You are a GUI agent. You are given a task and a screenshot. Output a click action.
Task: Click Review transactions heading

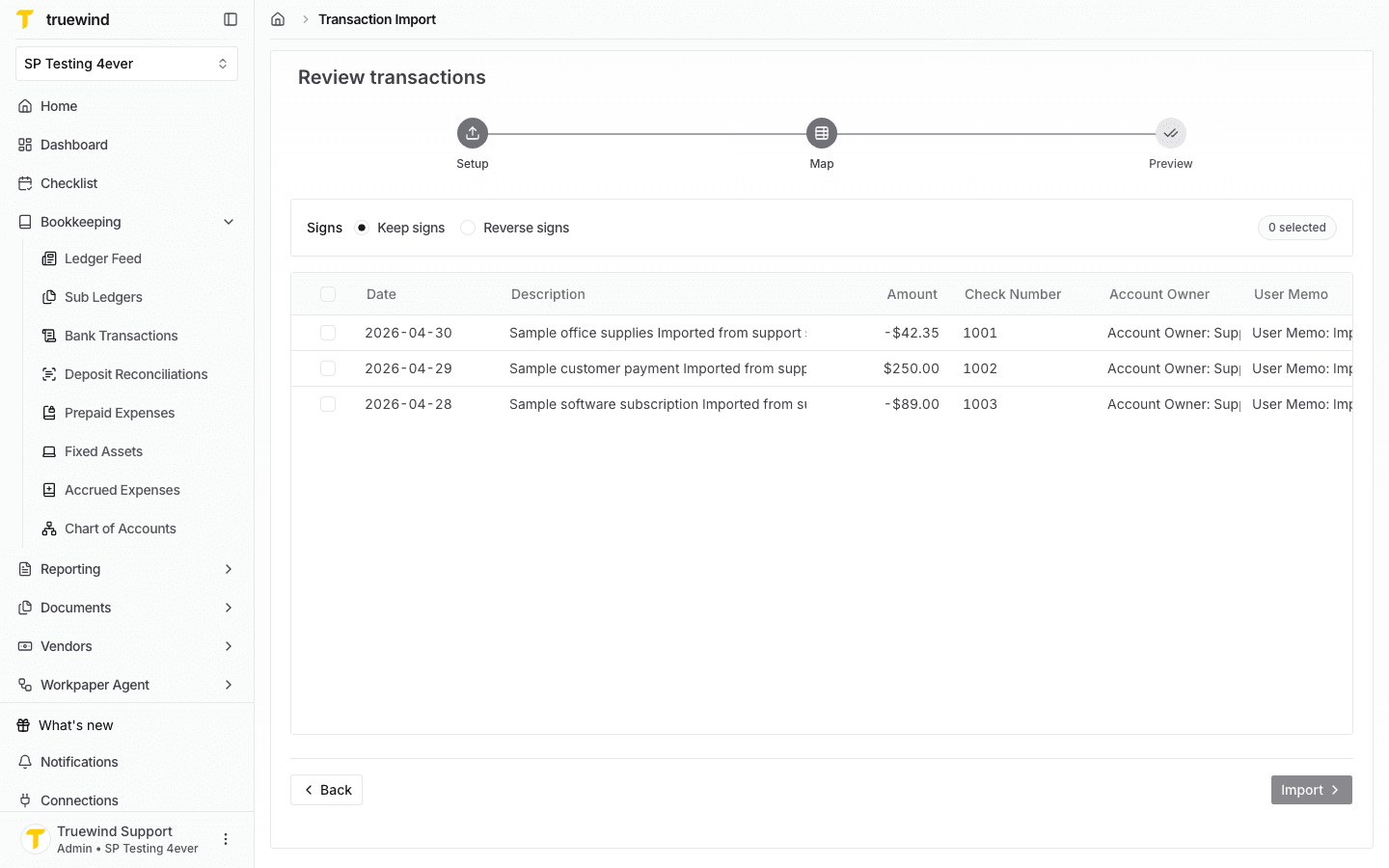[392, 77]
